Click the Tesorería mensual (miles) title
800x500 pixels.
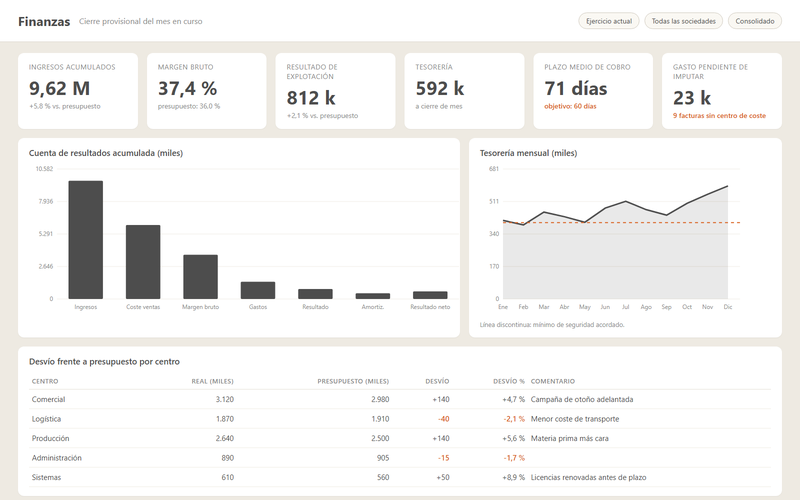pos(528,153)
